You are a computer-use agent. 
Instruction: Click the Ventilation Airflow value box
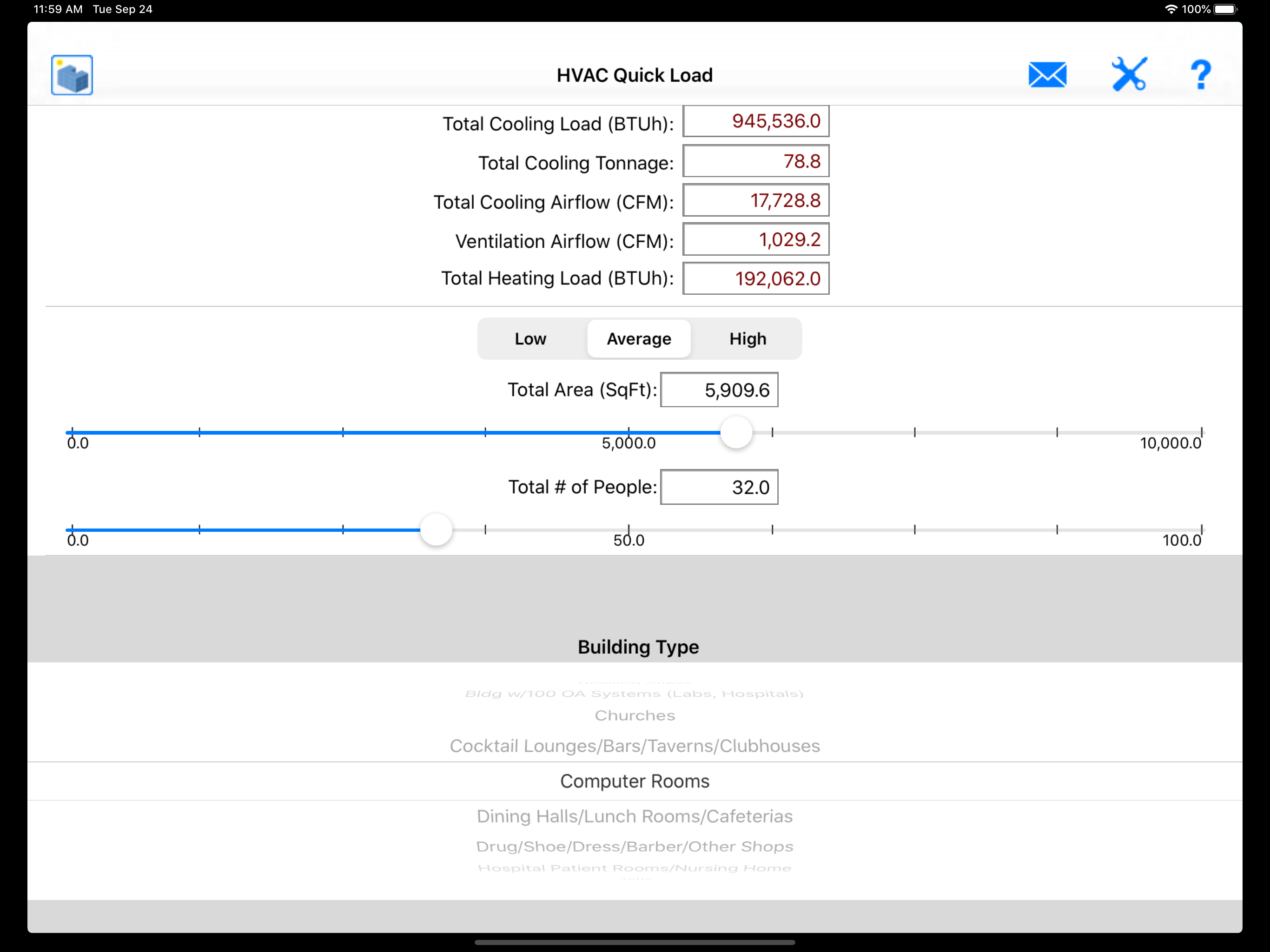click(x=755, y=239)
